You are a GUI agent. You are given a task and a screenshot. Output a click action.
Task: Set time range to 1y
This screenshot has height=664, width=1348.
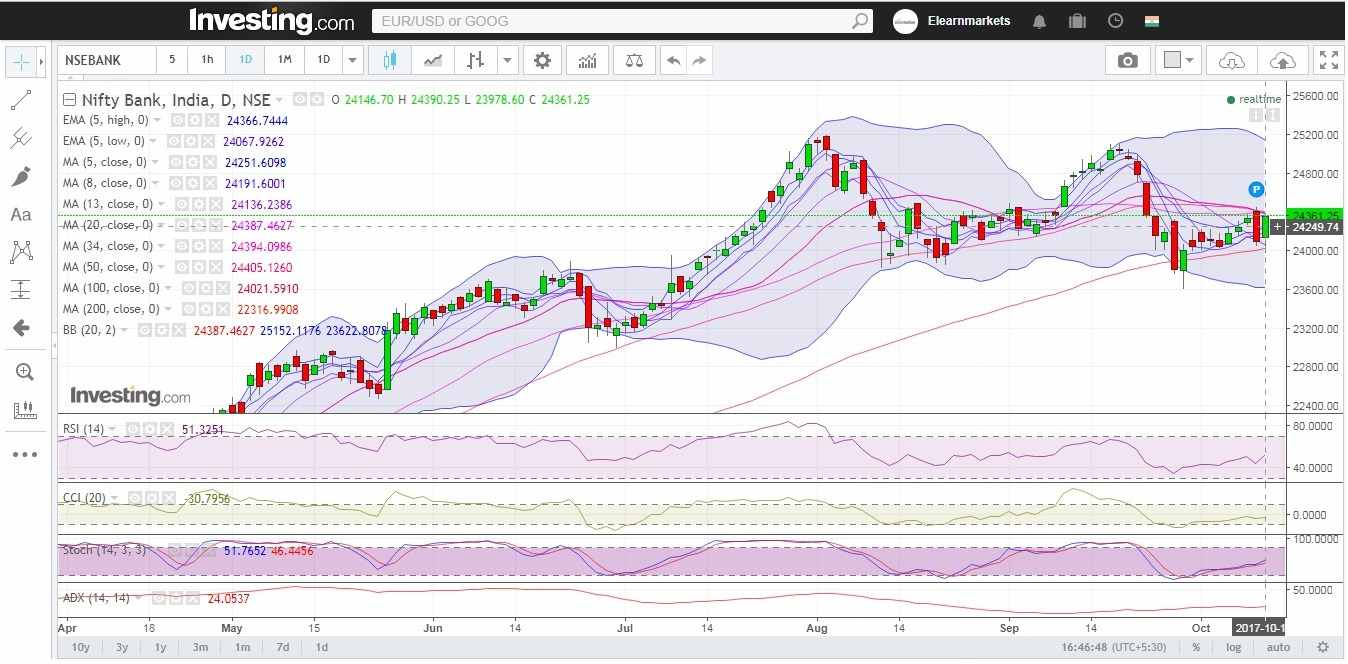(160, 647)
